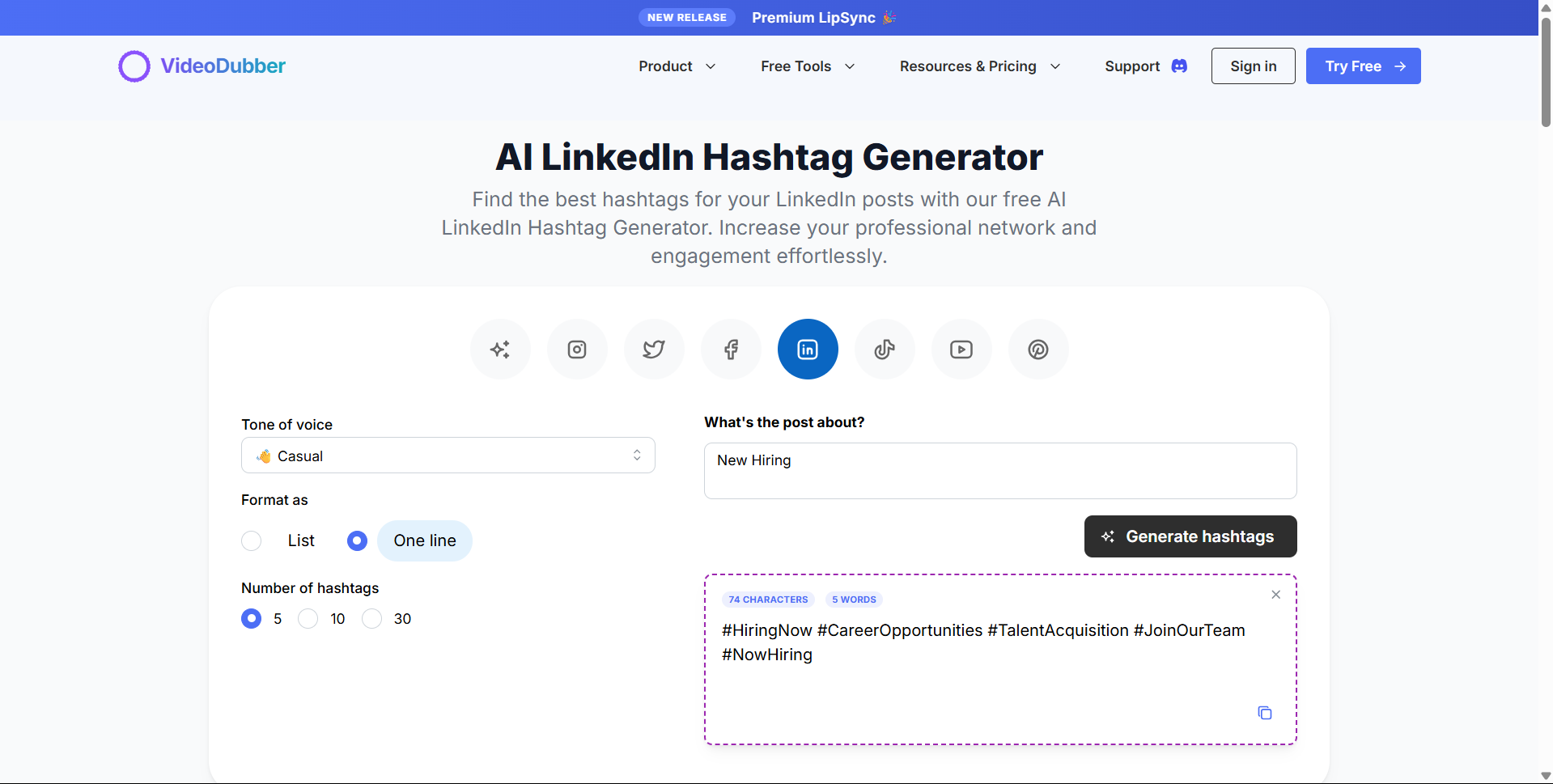Click the generated hashtags text #HiringNow

pyautogui.click(x=766, y=630)
